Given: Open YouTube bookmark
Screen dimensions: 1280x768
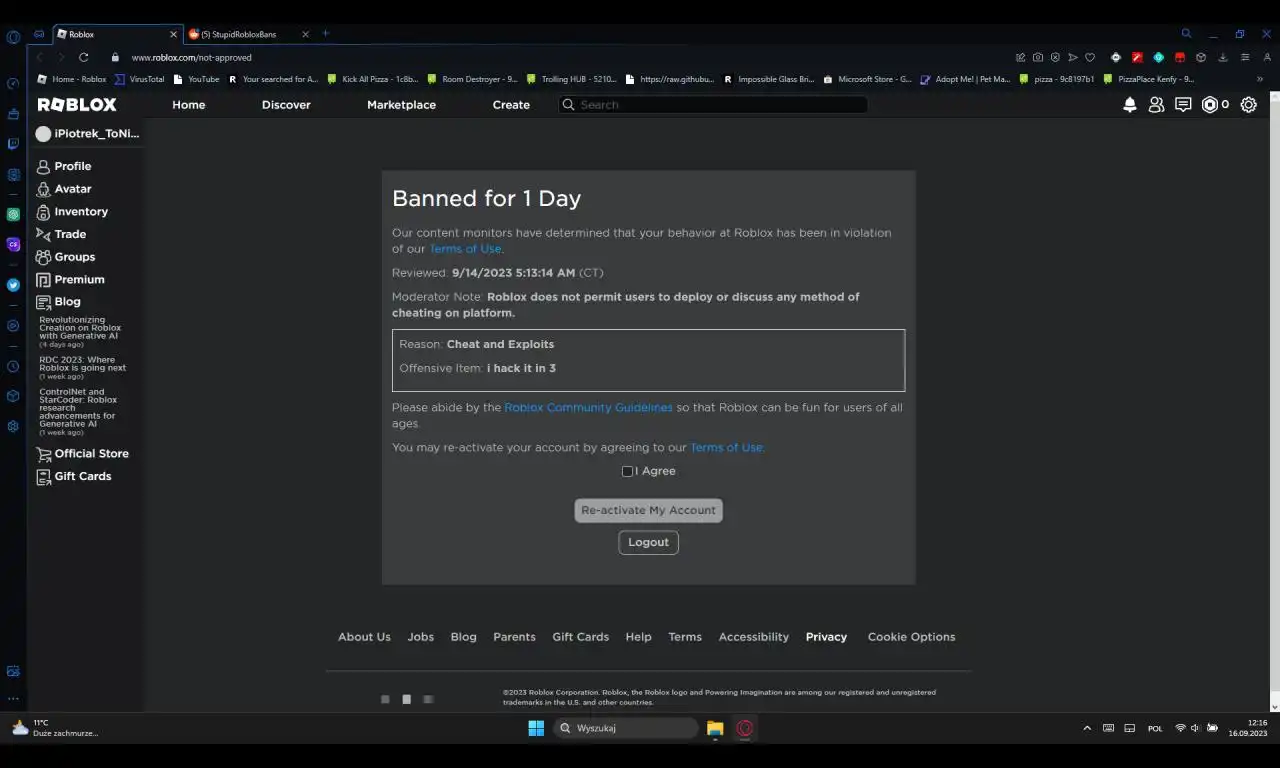Looking at the screenshot, I should click(196, 79).
